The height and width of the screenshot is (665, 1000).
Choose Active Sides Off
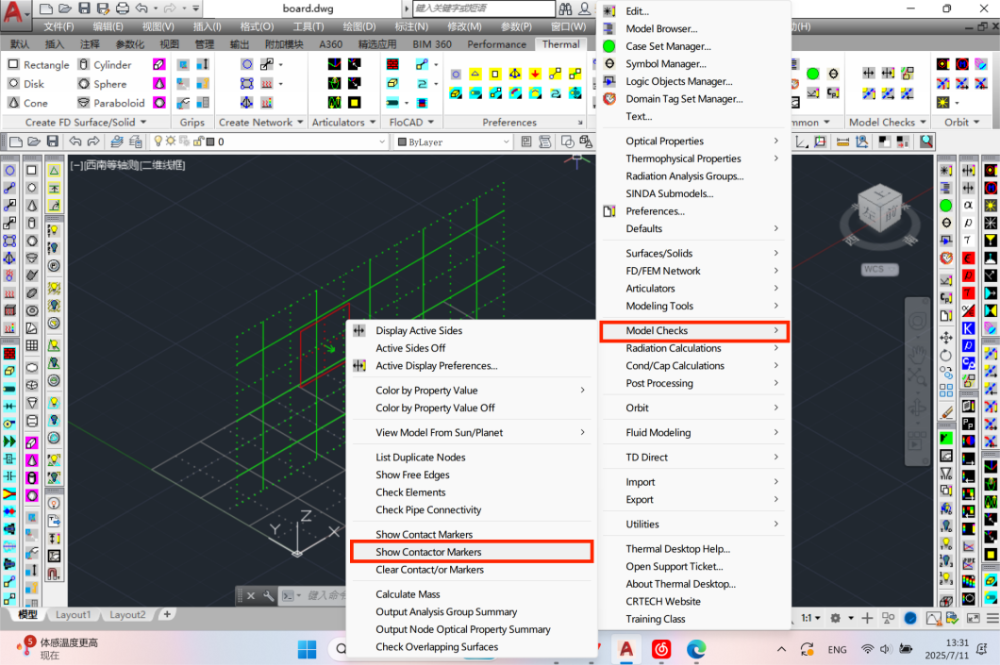[x=410, y=348]
